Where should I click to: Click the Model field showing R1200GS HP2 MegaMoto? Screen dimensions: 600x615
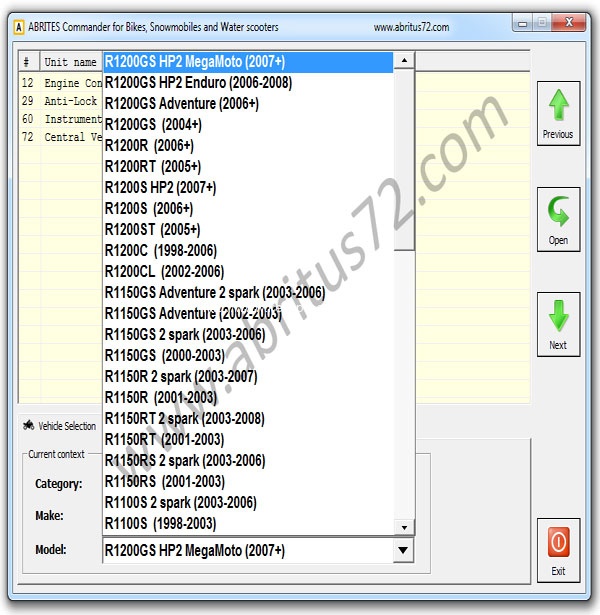(x=248, y=550)
